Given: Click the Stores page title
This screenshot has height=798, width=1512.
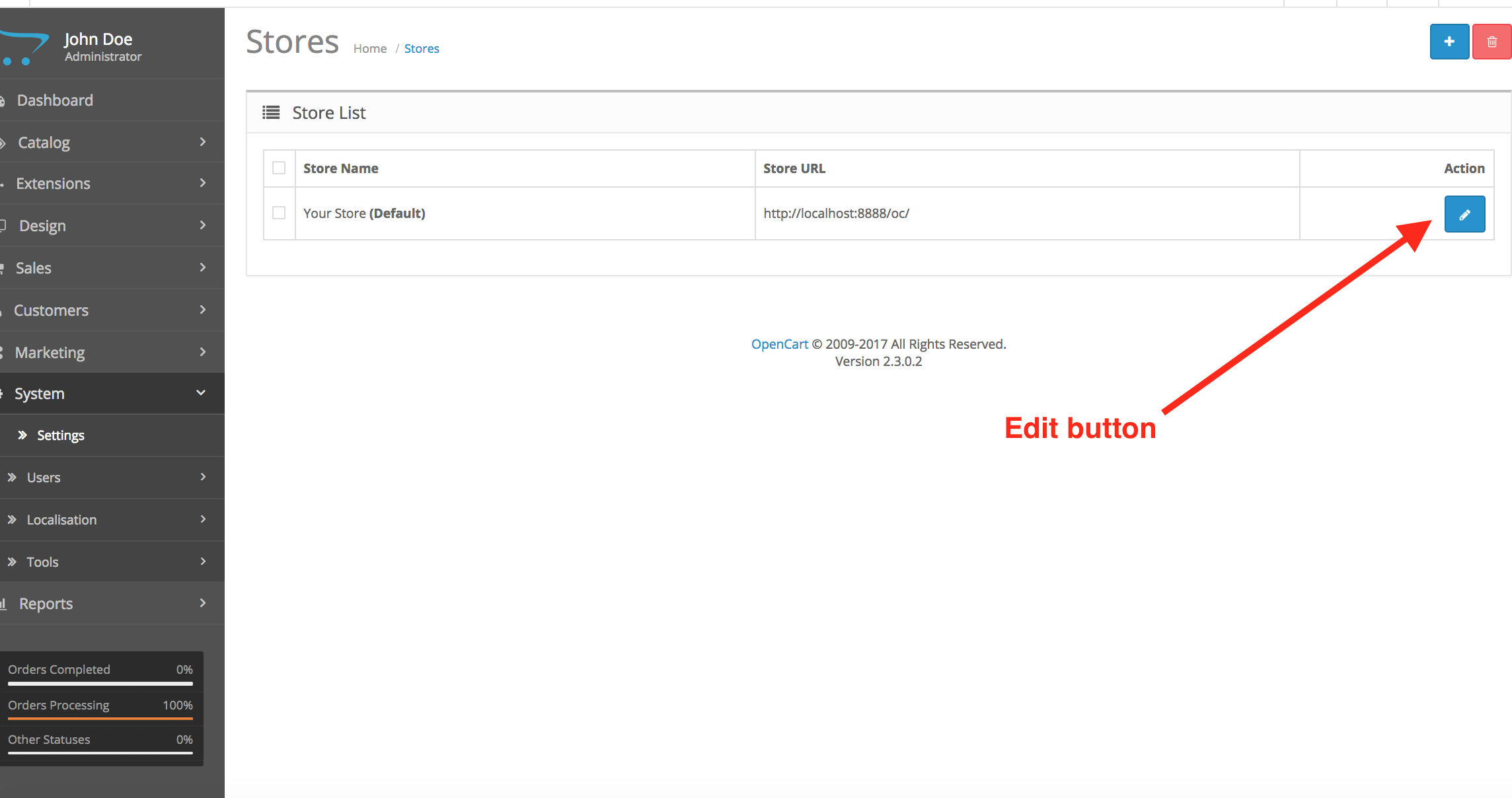Looking at the screenshot, I should pyautogui.click(x=292, y=42).
